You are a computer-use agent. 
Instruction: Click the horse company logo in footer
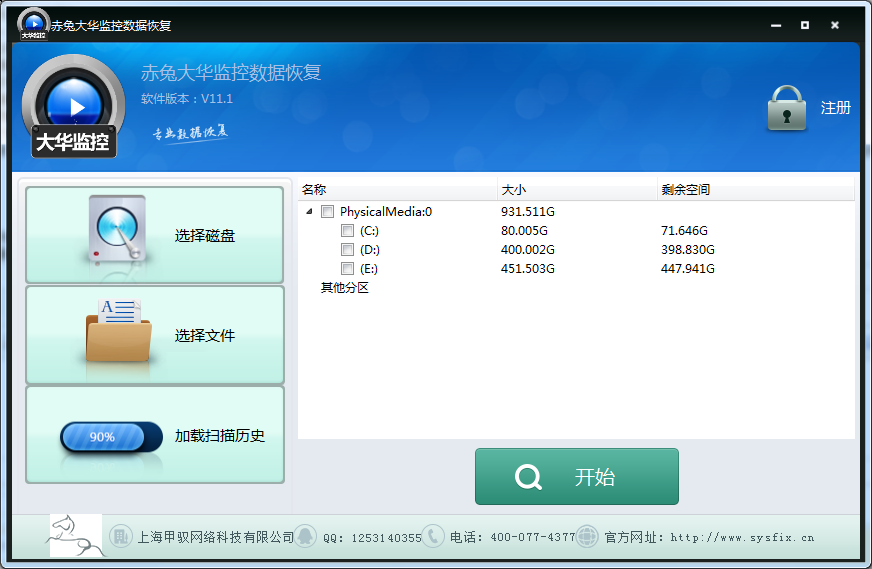click(x=75, y=536)
